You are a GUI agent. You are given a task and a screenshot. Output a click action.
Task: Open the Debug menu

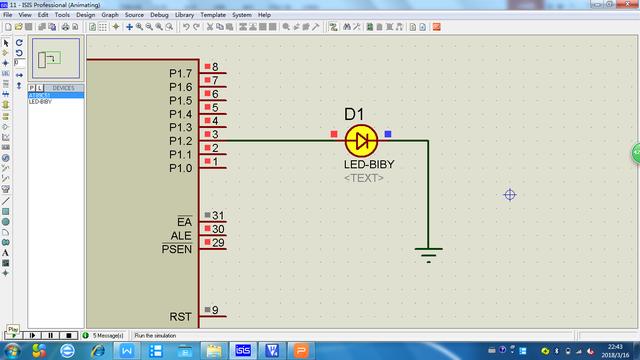pyautogui.click(x=159, y=15)
